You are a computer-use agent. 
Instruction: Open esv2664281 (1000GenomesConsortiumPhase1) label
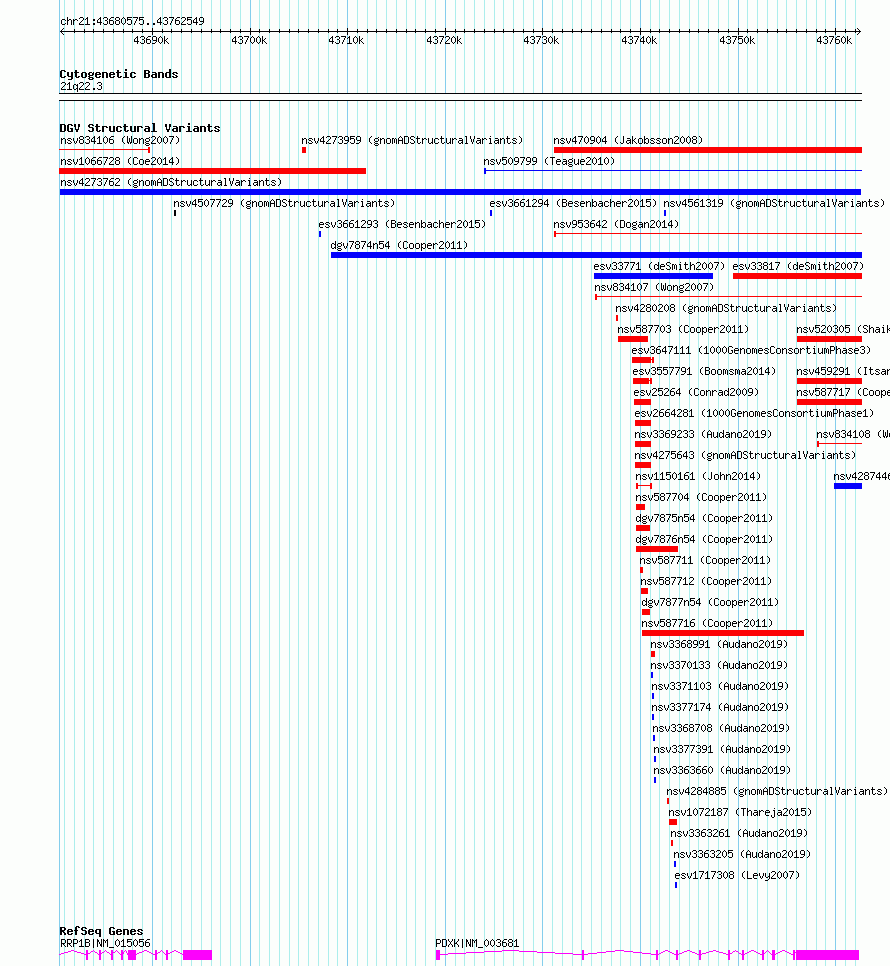point(754,413)
